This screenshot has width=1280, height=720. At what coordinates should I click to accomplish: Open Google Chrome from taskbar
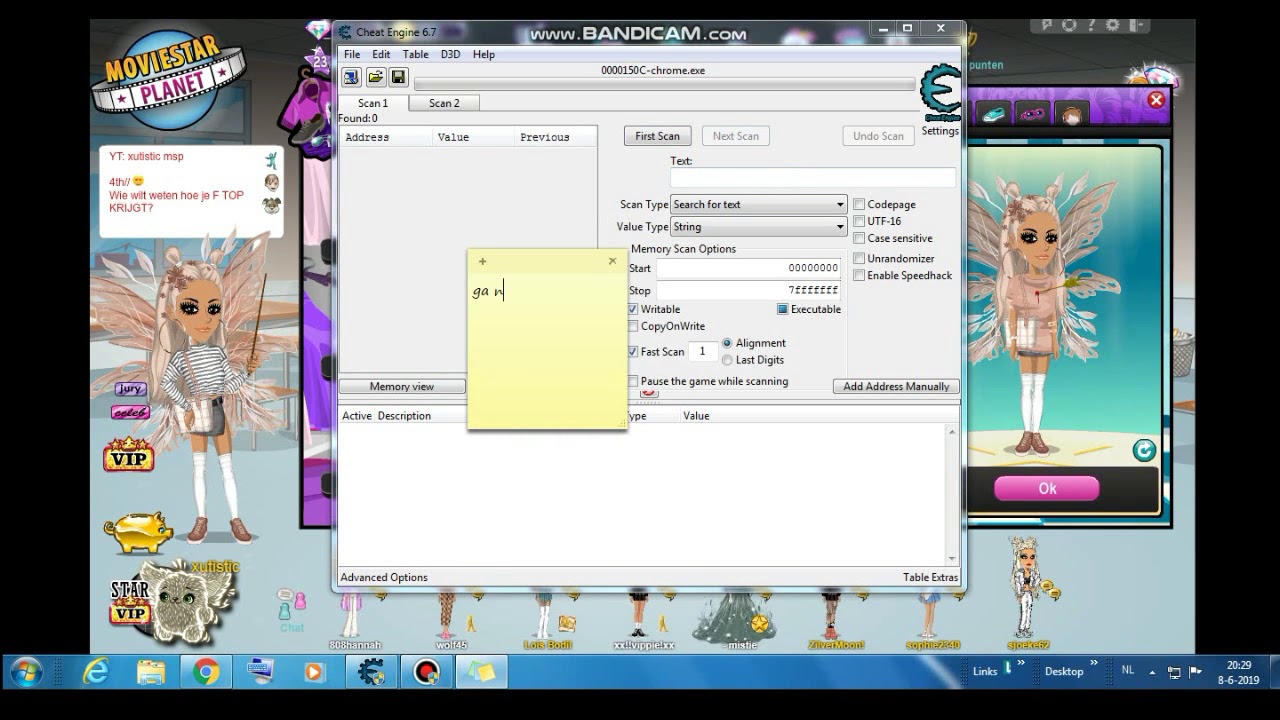206,672
